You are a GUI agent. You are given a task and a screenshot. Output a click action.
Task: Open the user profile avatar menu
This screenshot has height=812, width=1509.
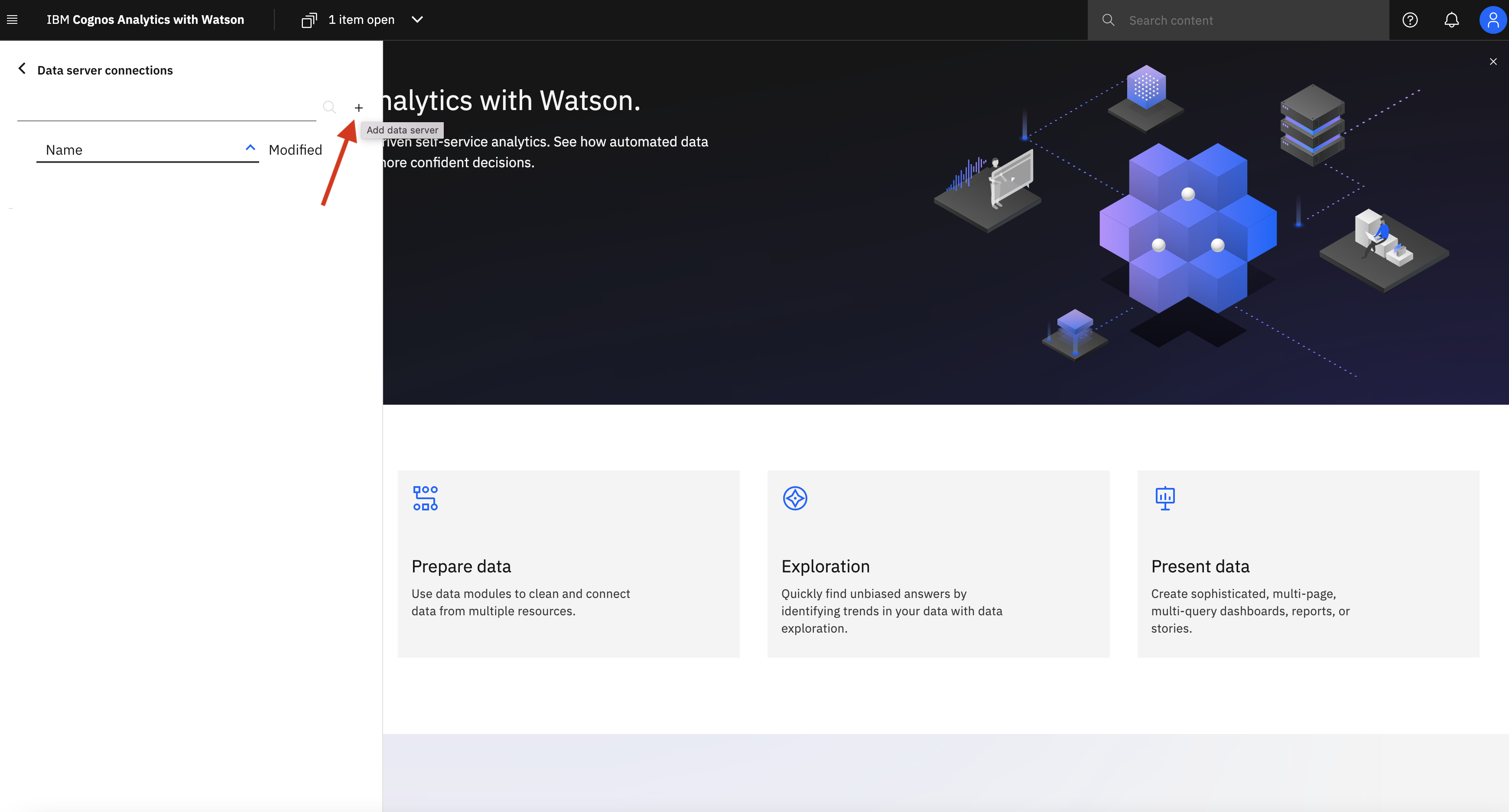coord(1493,20)
